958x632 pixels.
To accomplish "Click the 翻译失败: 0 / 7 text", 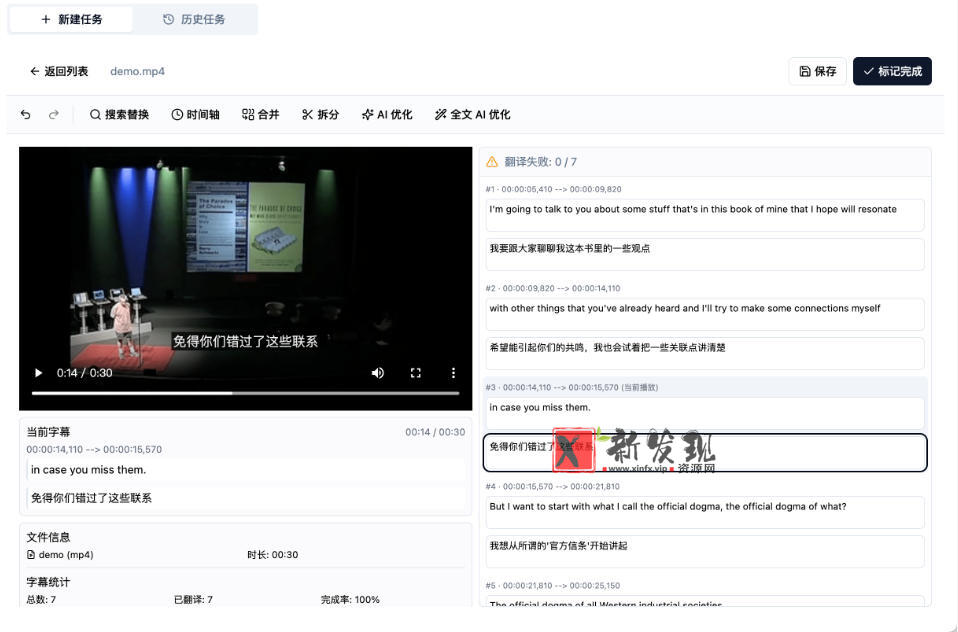I will pos(540,162).
